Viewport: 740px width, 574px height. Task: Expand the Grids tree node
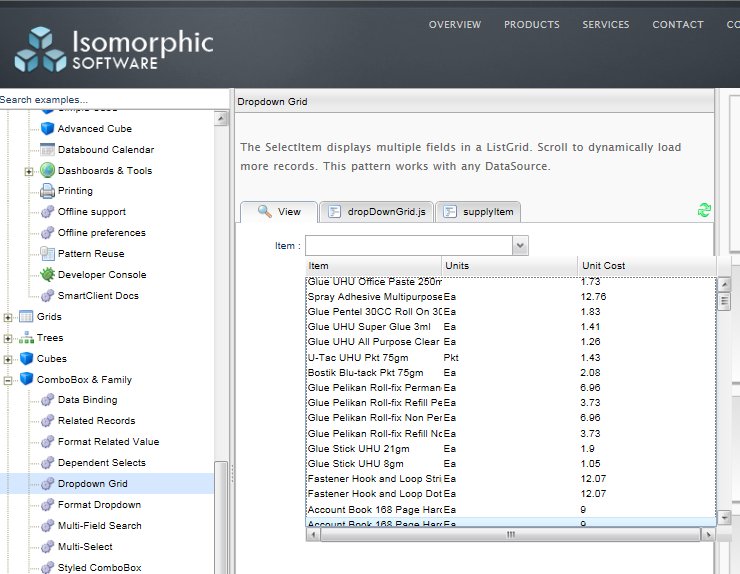click(x=9, y=317)
